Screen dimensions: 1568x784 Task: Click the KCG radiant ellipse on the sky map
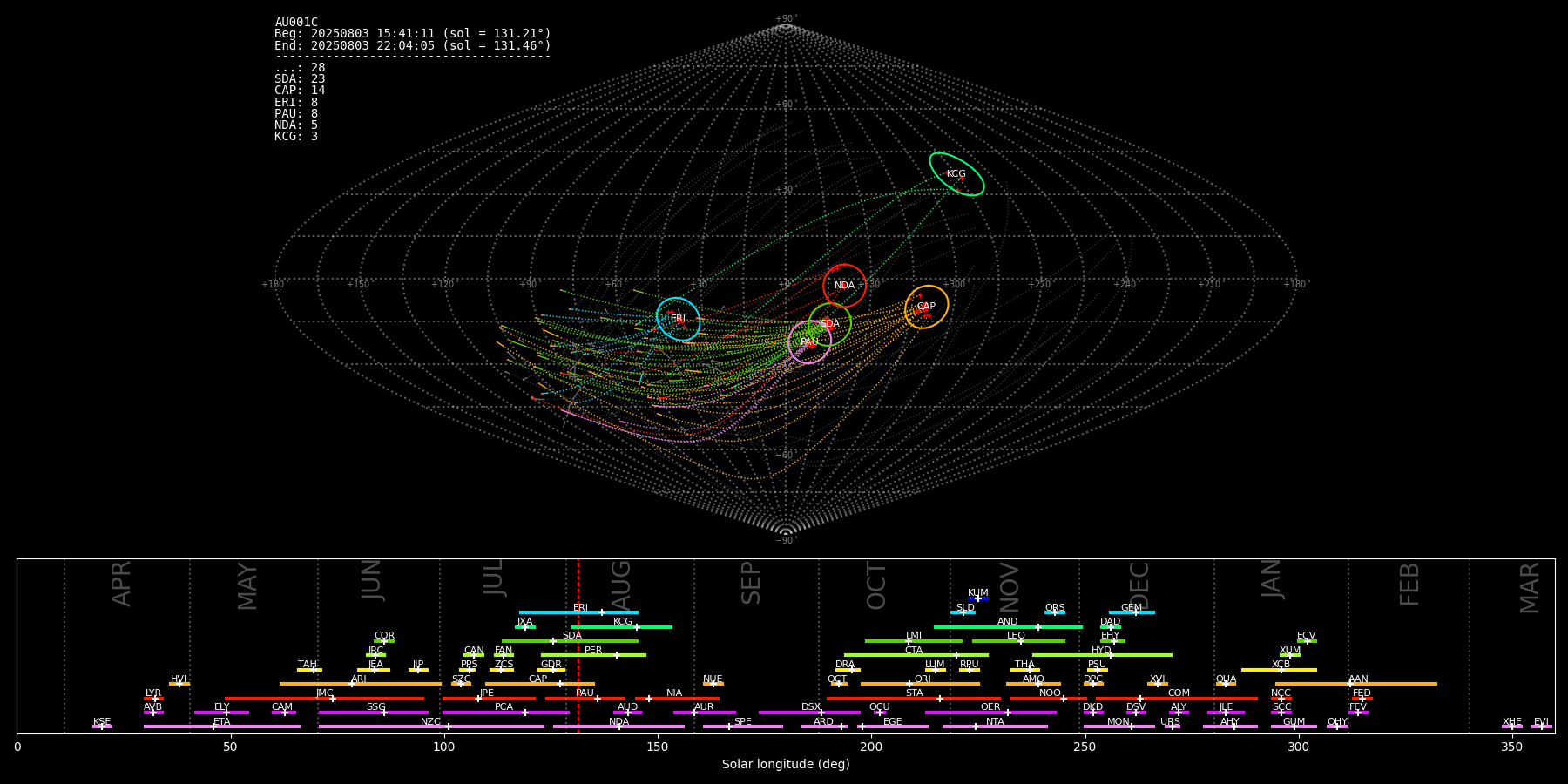(956, 174)
